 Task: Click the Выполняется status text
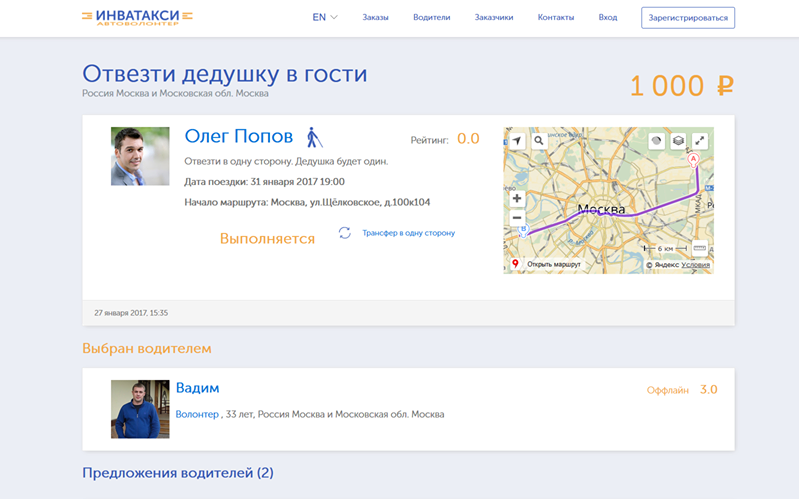pyautogui.click(x=268, y=239)
